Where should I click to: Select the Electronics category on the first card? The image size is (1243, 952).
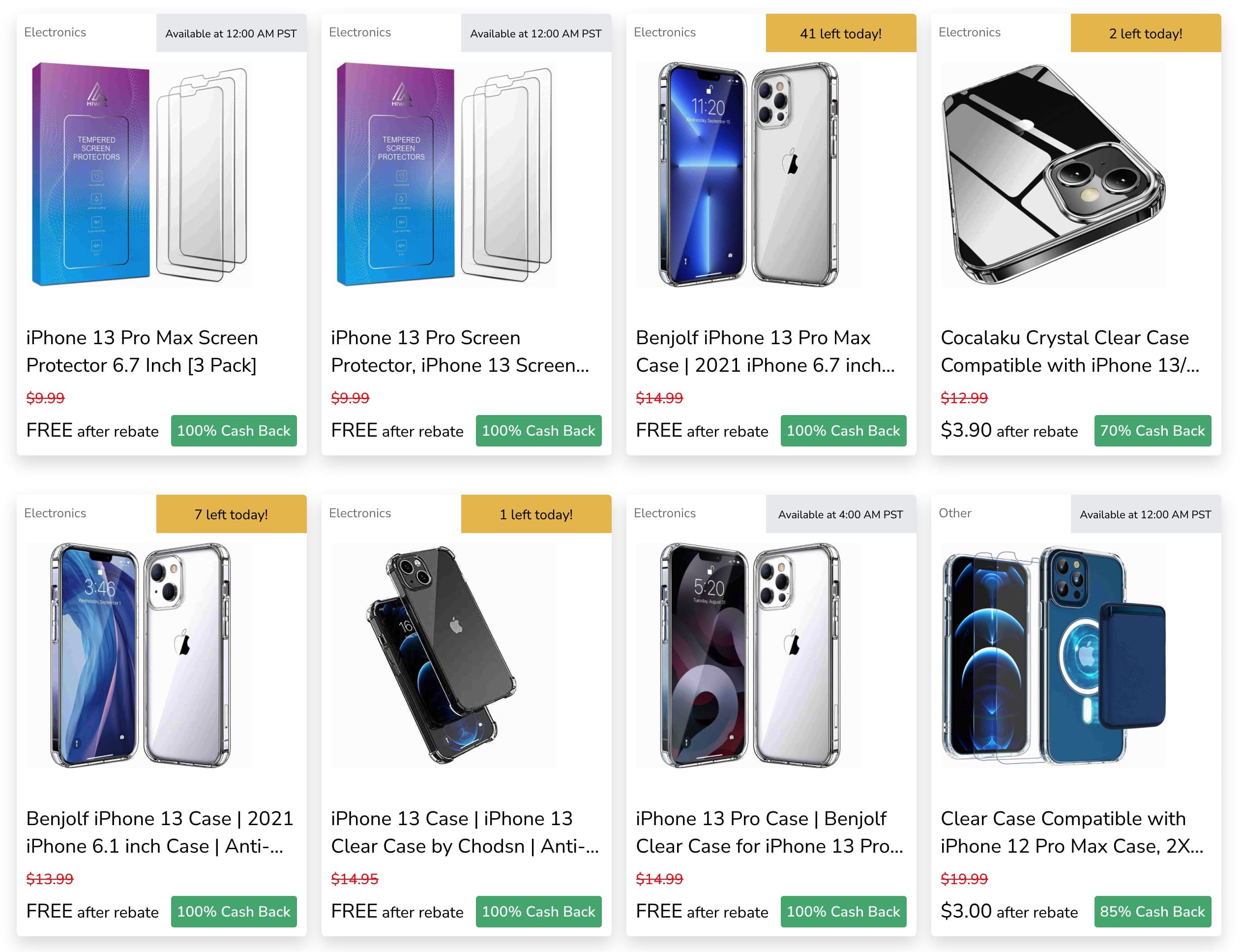[x=55, y=32]
